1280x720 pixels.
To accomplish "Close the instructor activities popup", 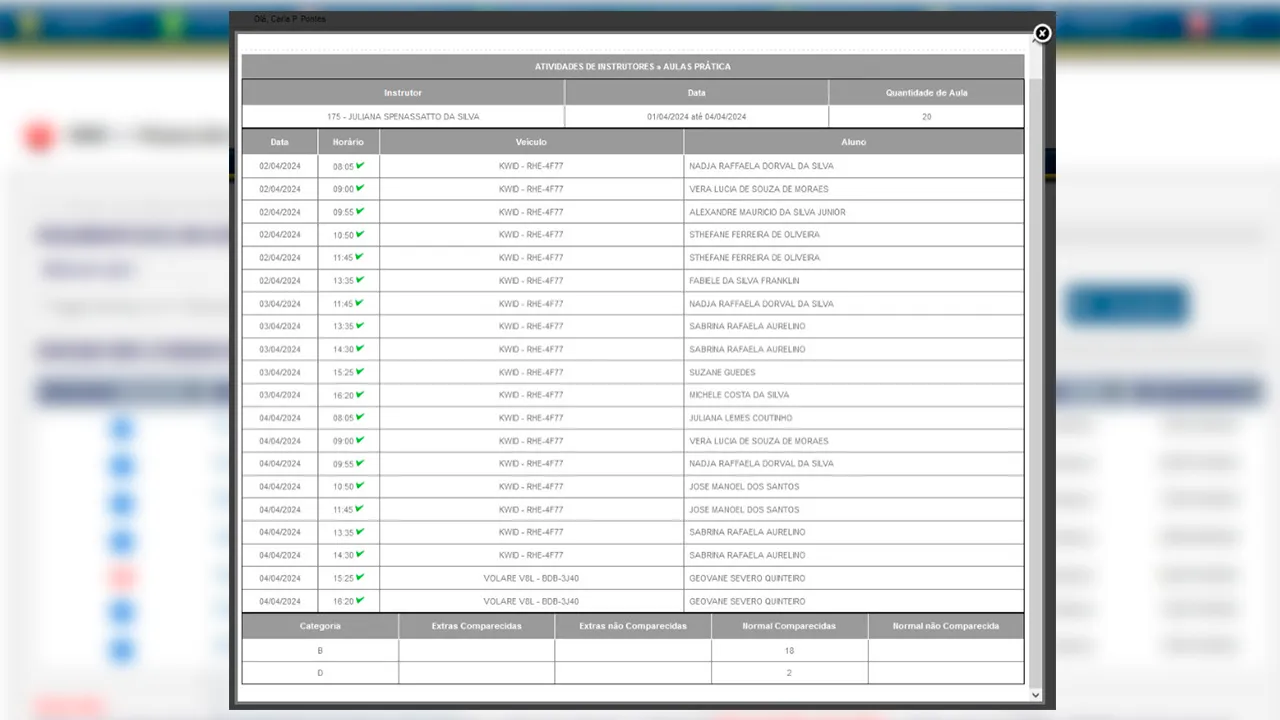I will click(1042, 34).
